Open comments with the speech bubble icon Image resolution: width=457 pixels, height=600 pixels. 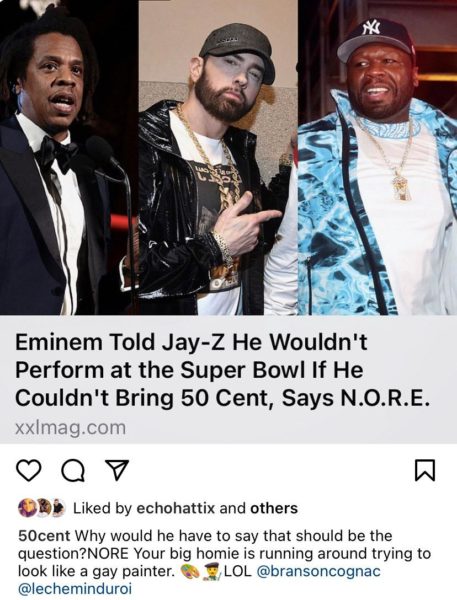(x=74, y=470)
